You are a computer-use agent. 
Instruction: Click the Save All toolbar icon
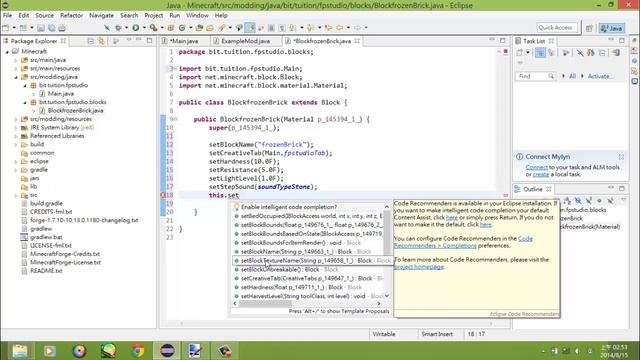[x=51, y=28]
